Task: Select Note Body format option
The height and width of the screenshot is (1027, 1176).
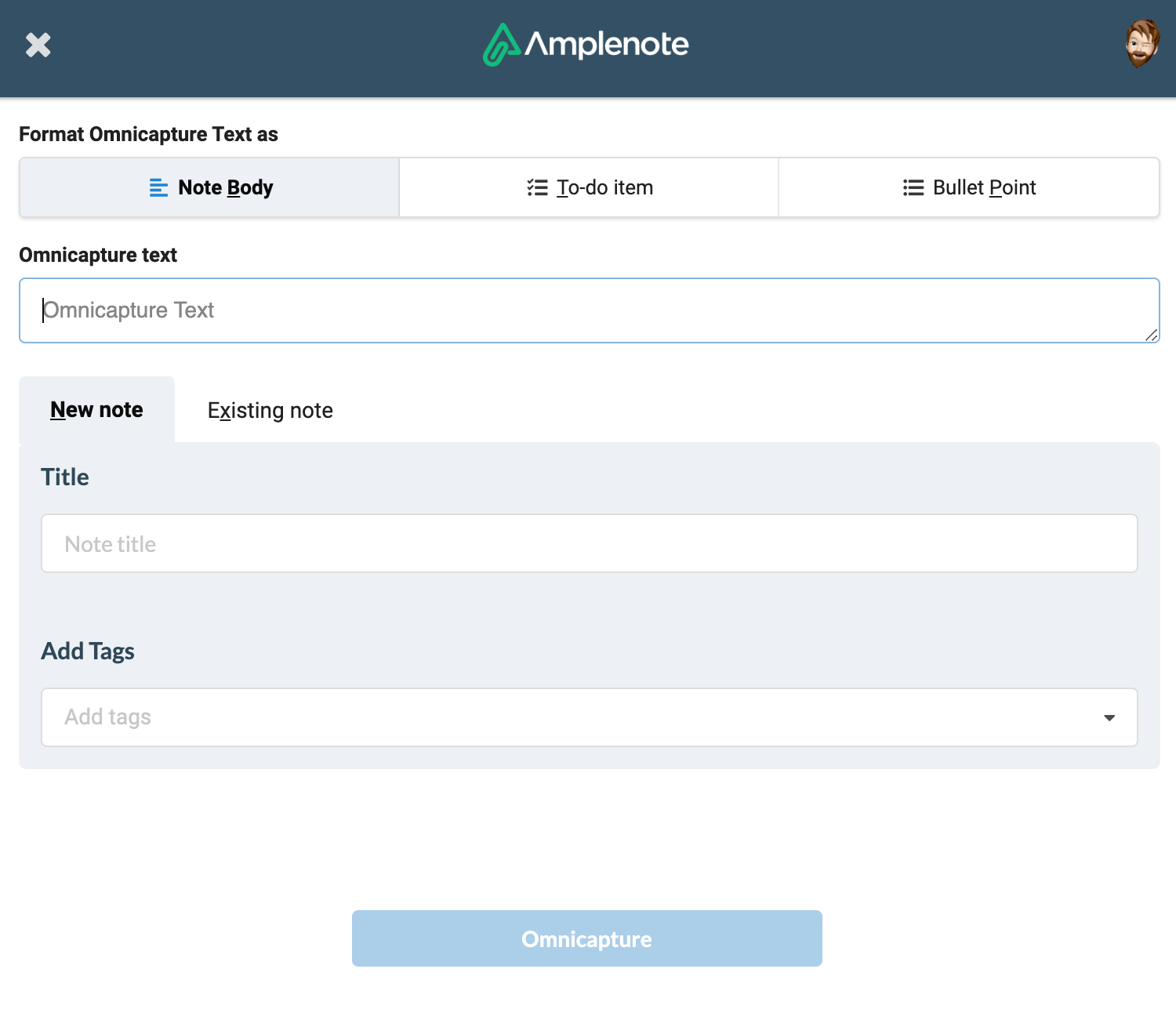Action: point(209,187)
